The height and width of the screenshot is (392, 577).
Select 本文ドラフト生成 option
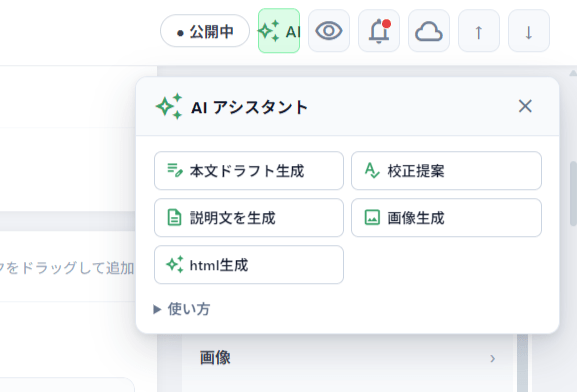tap(249, 171)
